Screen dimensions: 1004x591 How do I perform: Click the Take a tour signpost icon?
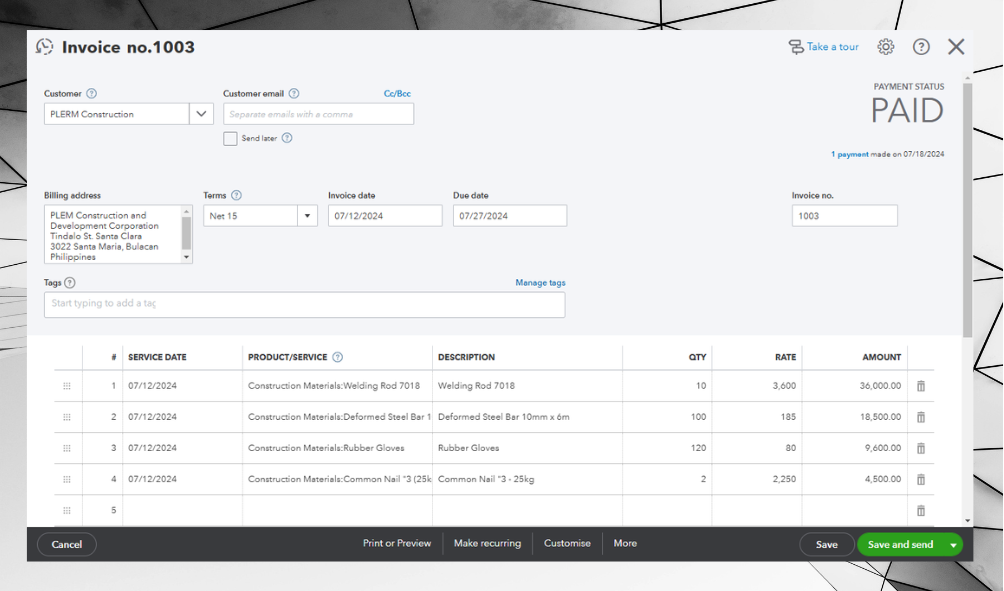[x=796, y=47]
